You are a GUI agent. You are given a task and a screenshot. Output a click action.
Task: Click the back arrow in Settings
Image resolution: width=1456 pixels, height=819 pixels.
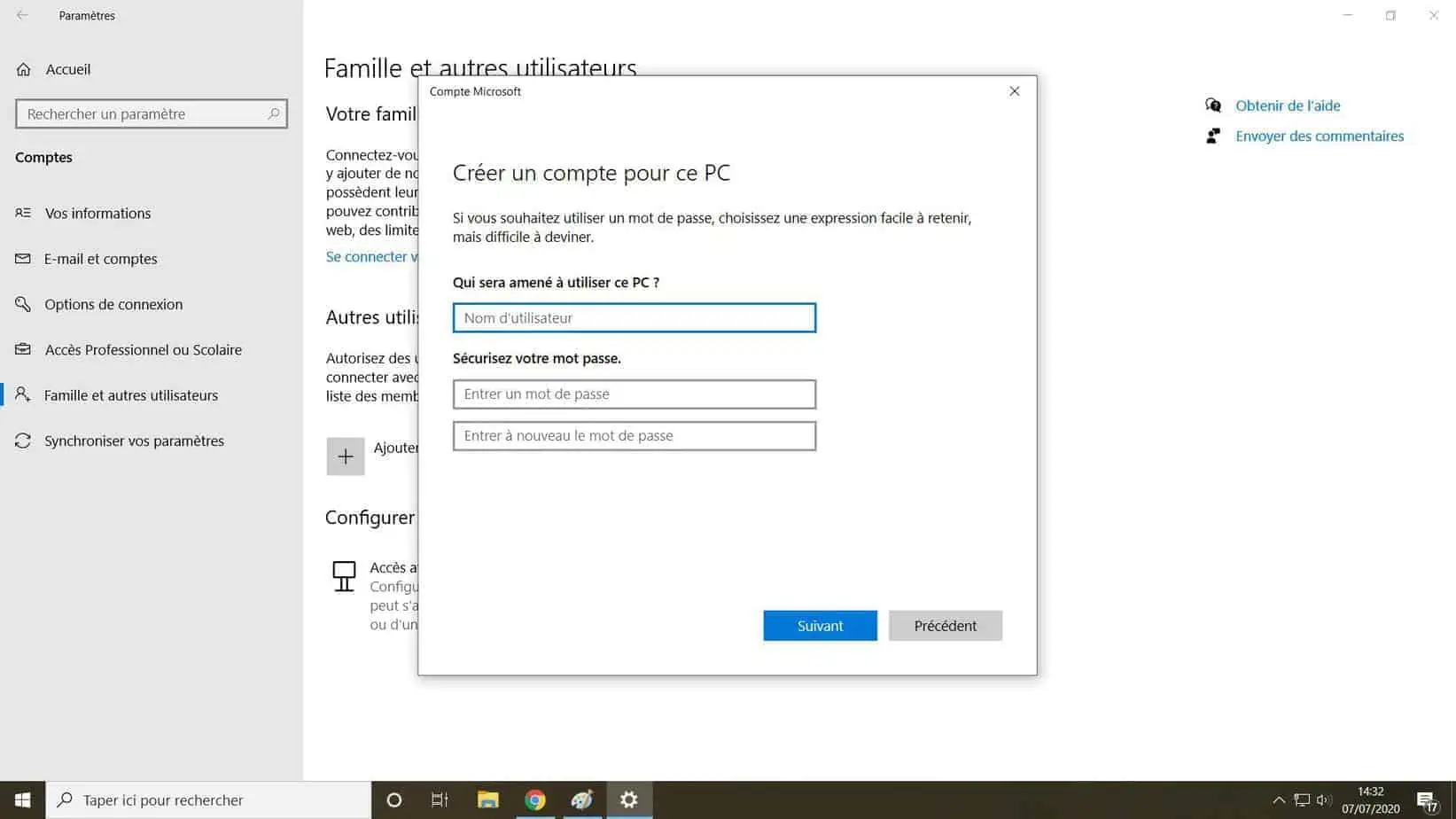pos(21,15)
